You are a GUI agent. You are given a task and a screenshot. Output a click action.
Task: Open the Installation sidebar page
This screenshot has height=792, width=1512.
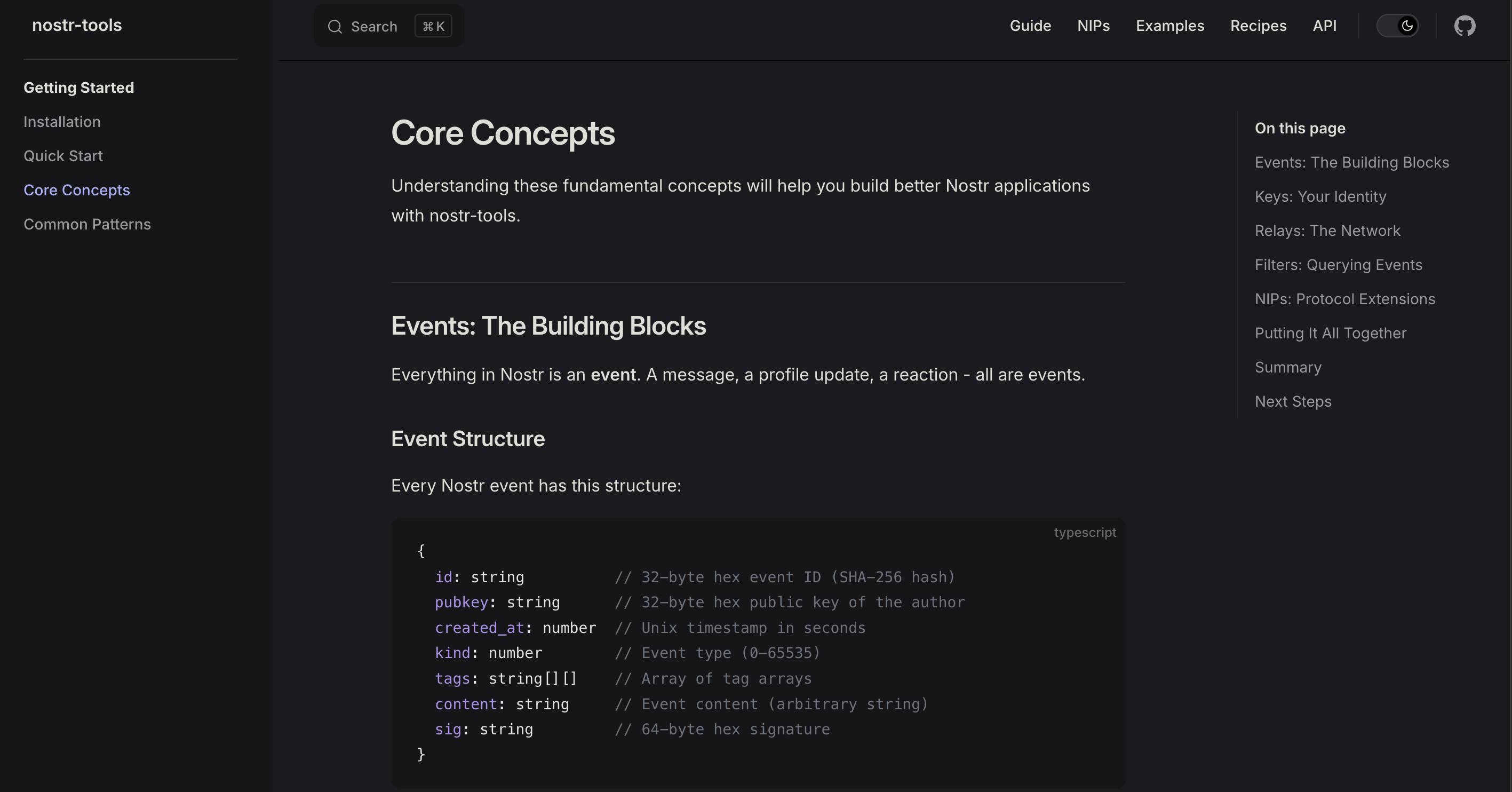coord(62,122)
